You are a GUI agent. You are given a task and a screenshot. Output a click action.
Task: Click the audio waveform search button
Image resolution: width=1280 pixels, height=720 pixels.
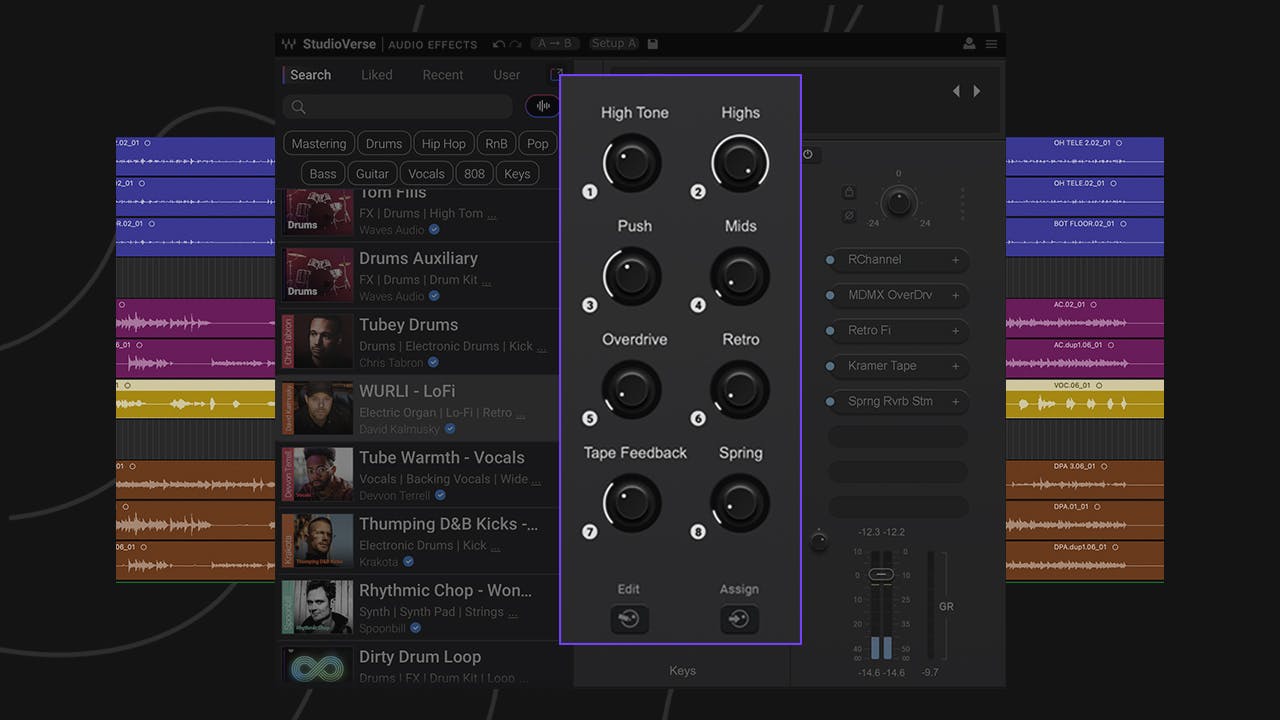[x=543, y=106]
